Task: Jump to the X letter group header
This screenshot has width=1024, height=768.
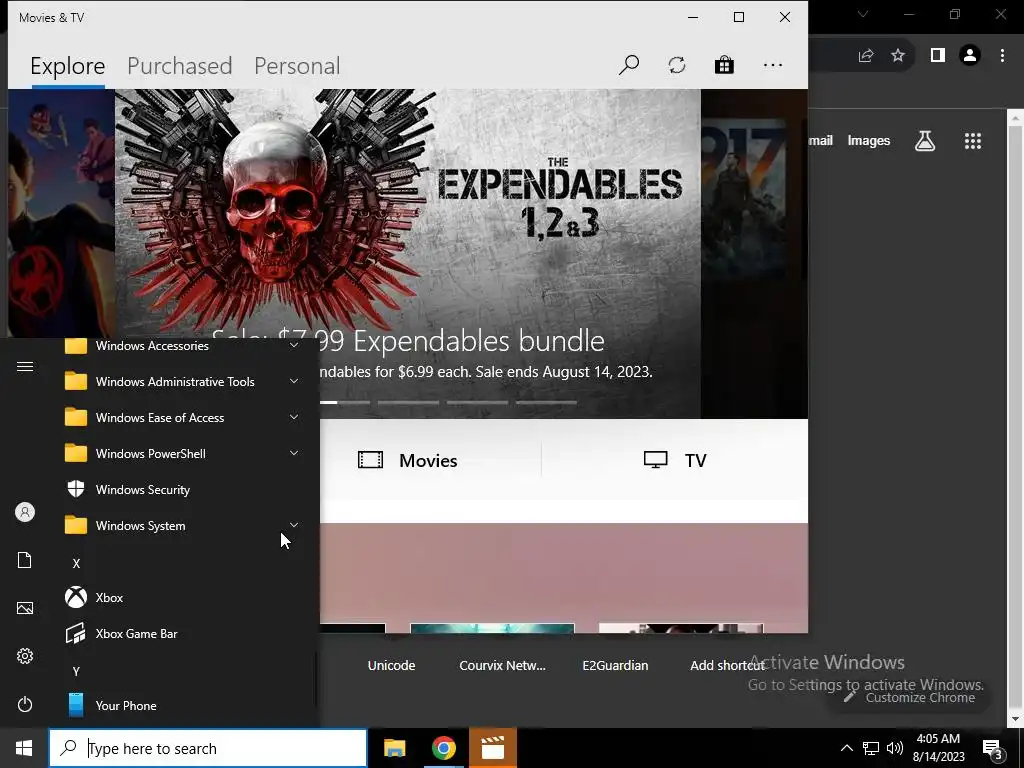Action: [76, 563]
